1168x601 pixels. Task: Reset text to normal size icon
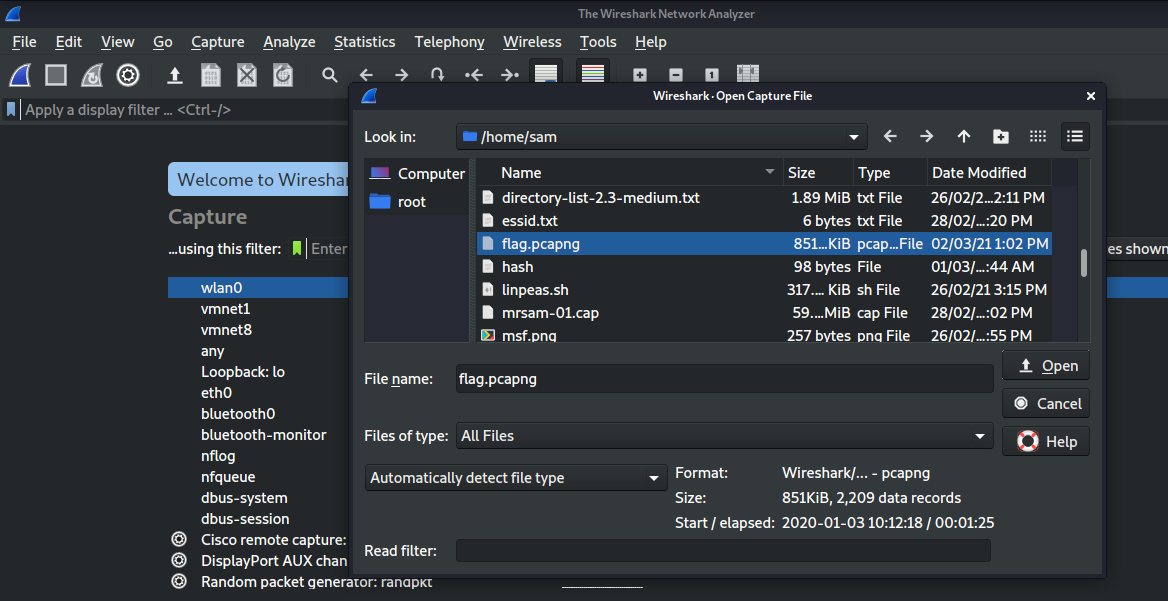pos(711,74)
